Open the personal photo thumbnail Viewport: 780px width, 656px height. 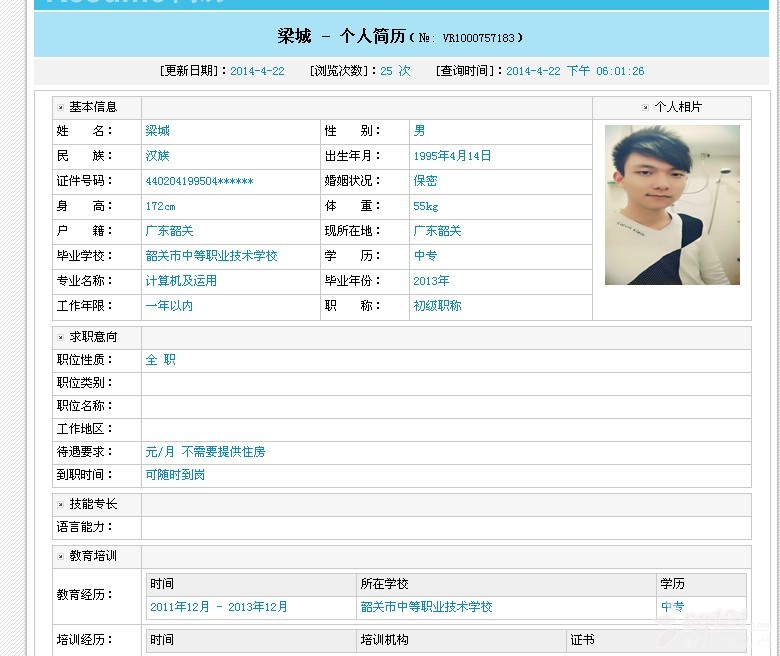click(672, 205)
